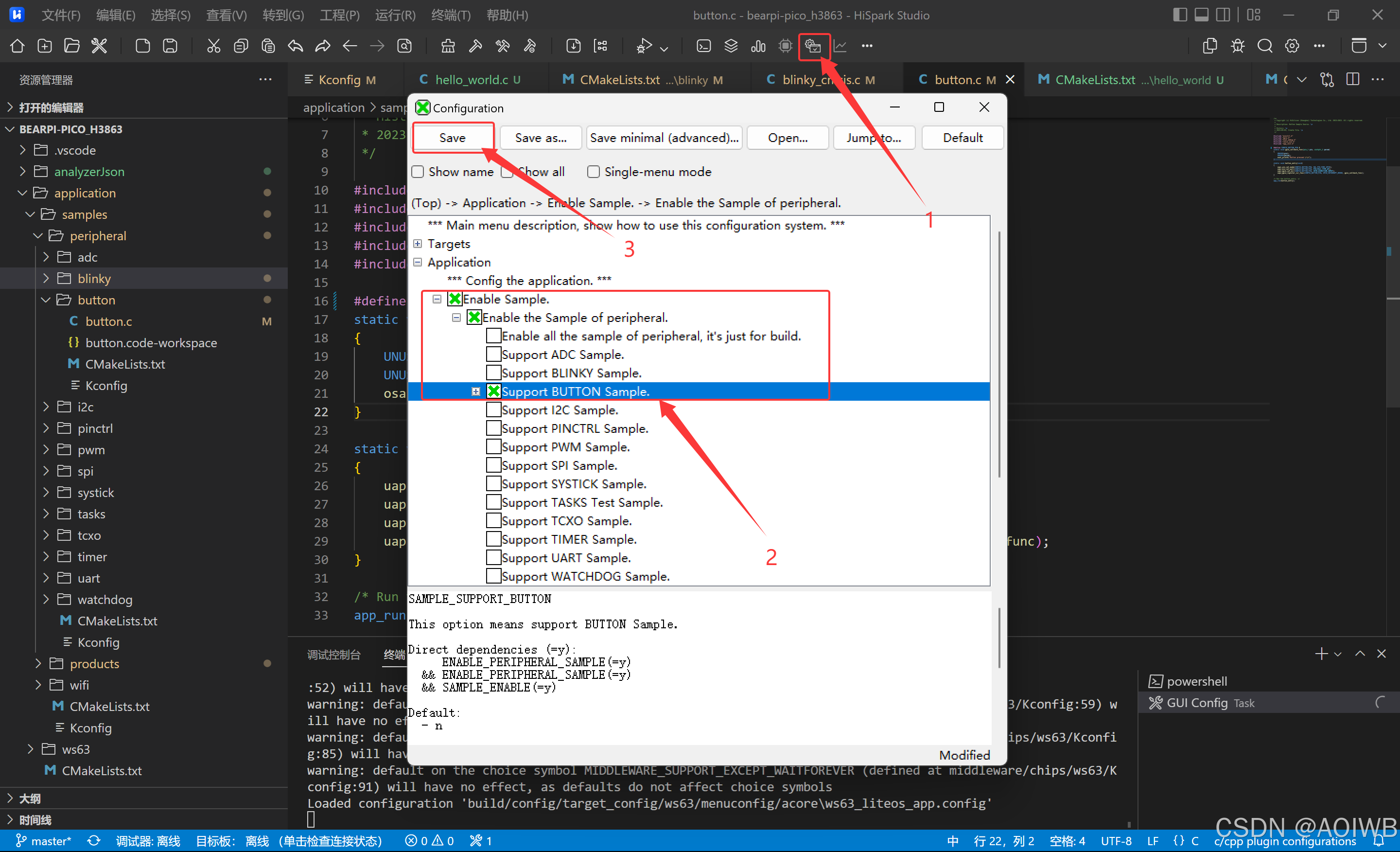Enable the Show name checkbox
Screen dimensions: 1400x852
418,172
